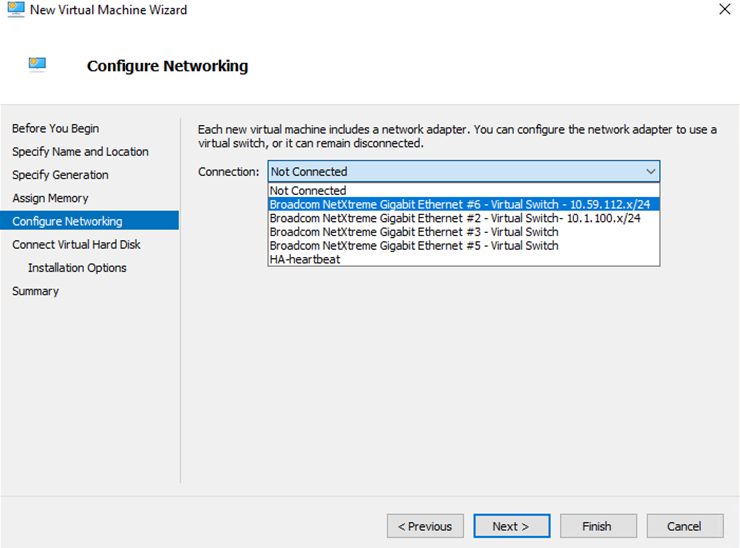
Task: Jump to the Specify Generation step
Action: [60, 175]
